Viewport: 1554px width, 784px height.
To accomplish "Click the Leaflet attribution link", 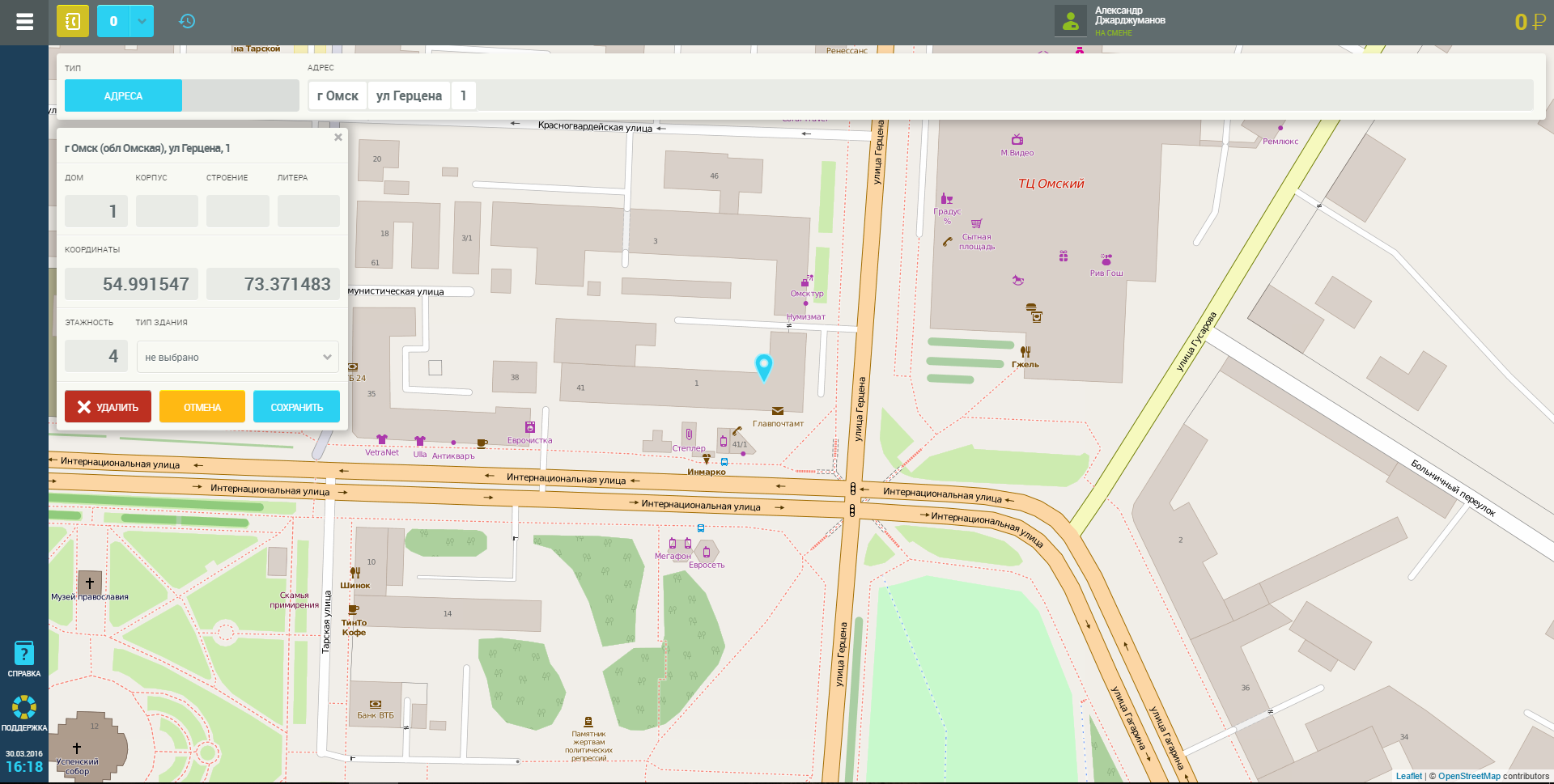I will click(1408, 776).
